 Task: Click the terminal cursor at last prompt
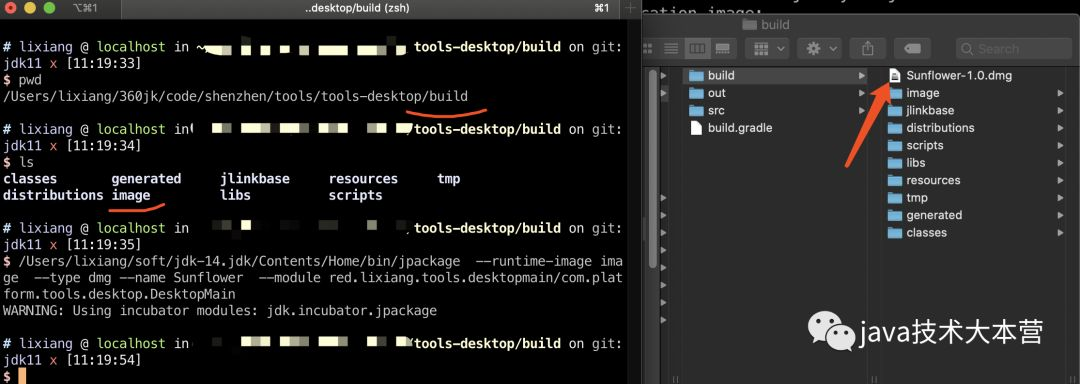(x=22, y=376)
